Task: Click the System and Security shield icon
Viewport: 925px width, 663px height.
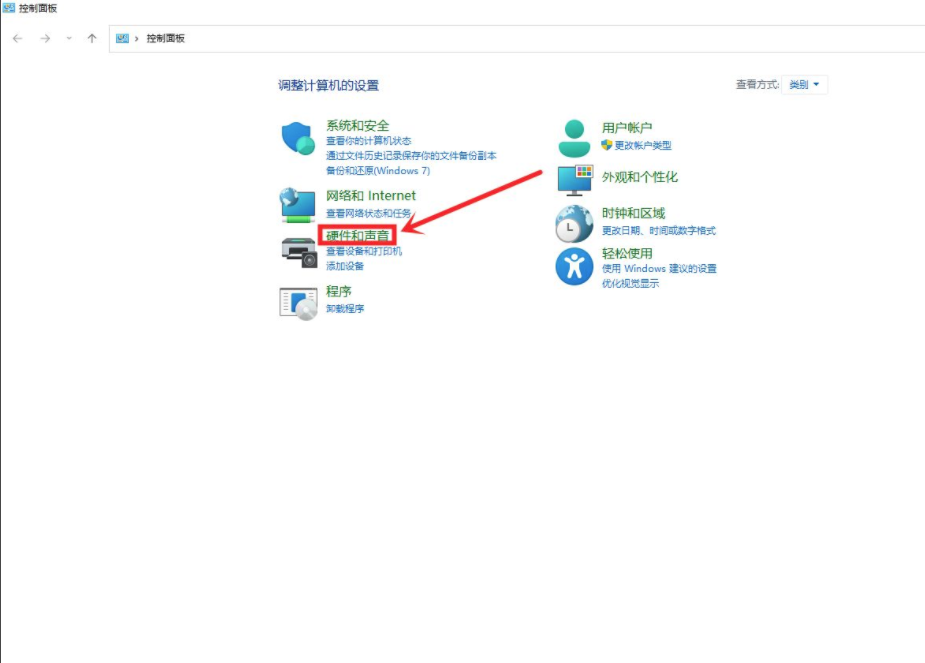Action: 297,138
